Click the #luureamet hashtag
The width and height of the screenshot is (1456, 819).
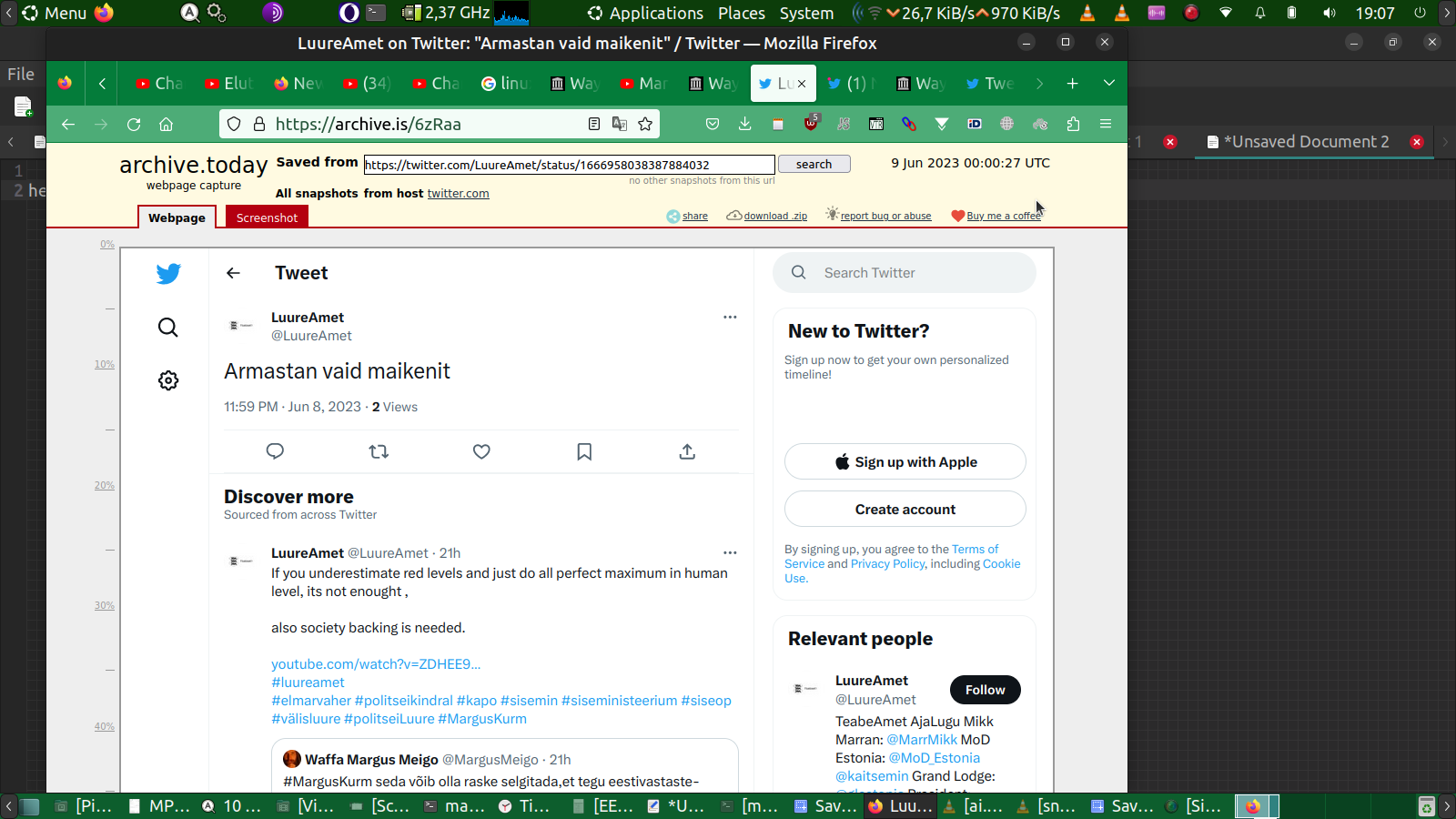(x=308, y=682)
